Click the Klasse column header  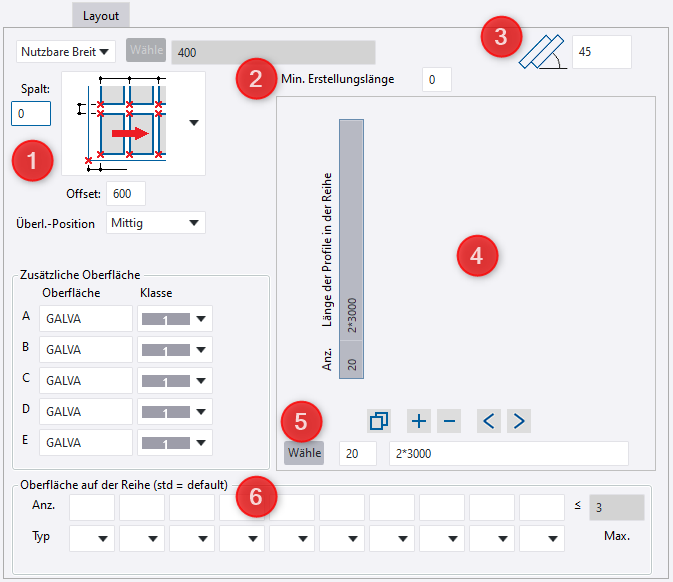point(156,293)
